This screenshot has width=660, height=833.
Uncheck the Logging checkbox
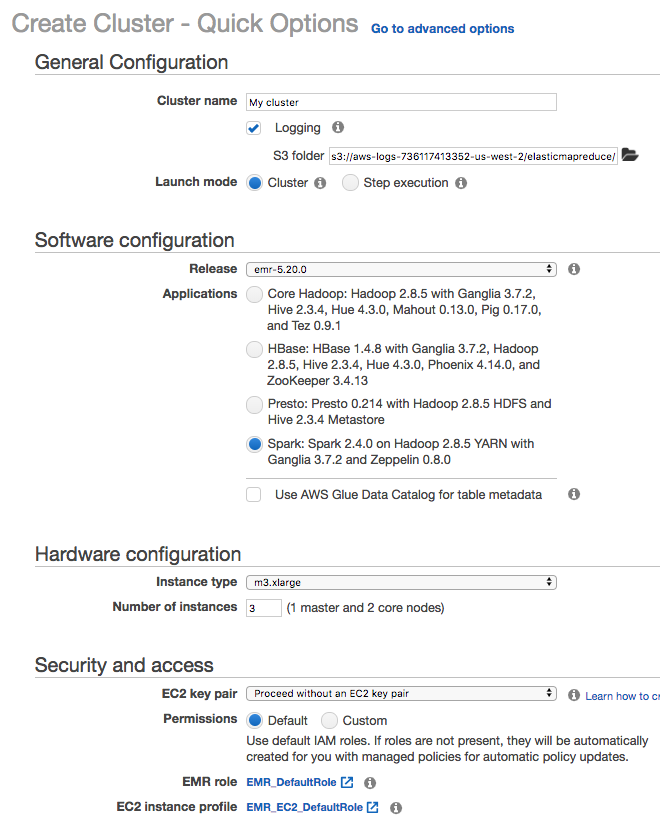point(254,128)
